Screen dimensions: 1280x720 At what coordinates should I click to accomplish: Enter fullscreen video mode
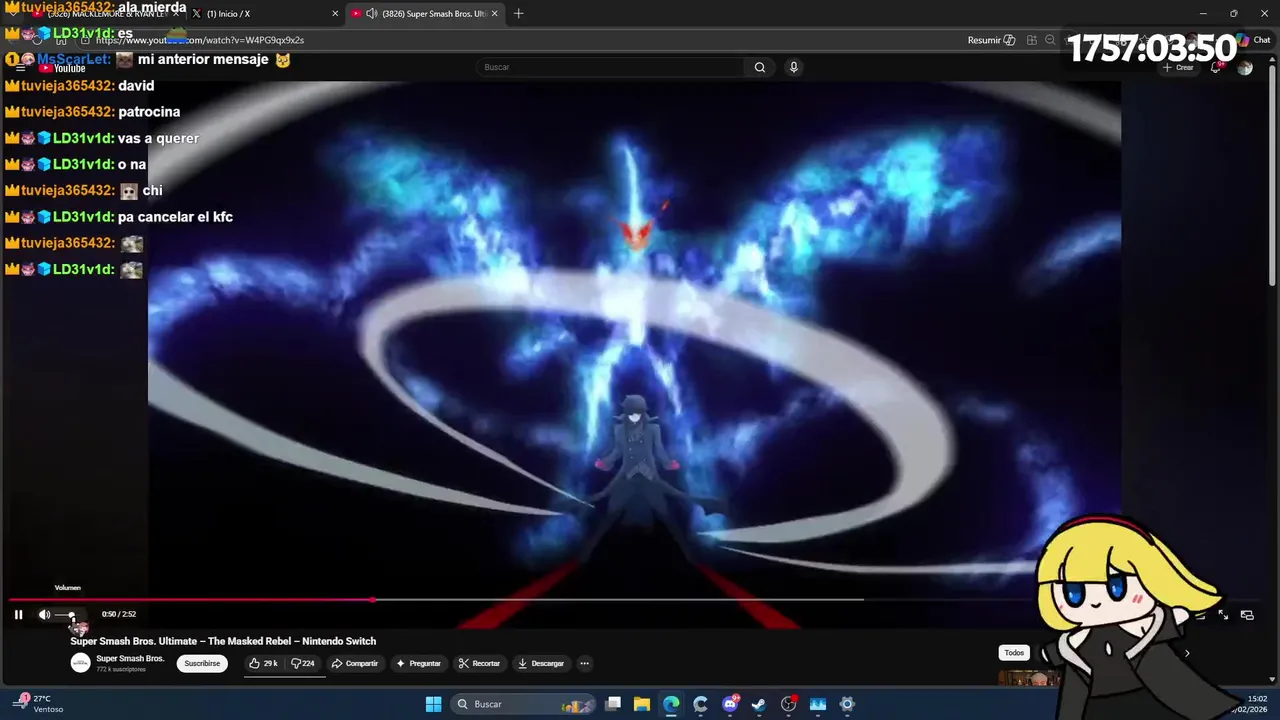[1223, 615]
